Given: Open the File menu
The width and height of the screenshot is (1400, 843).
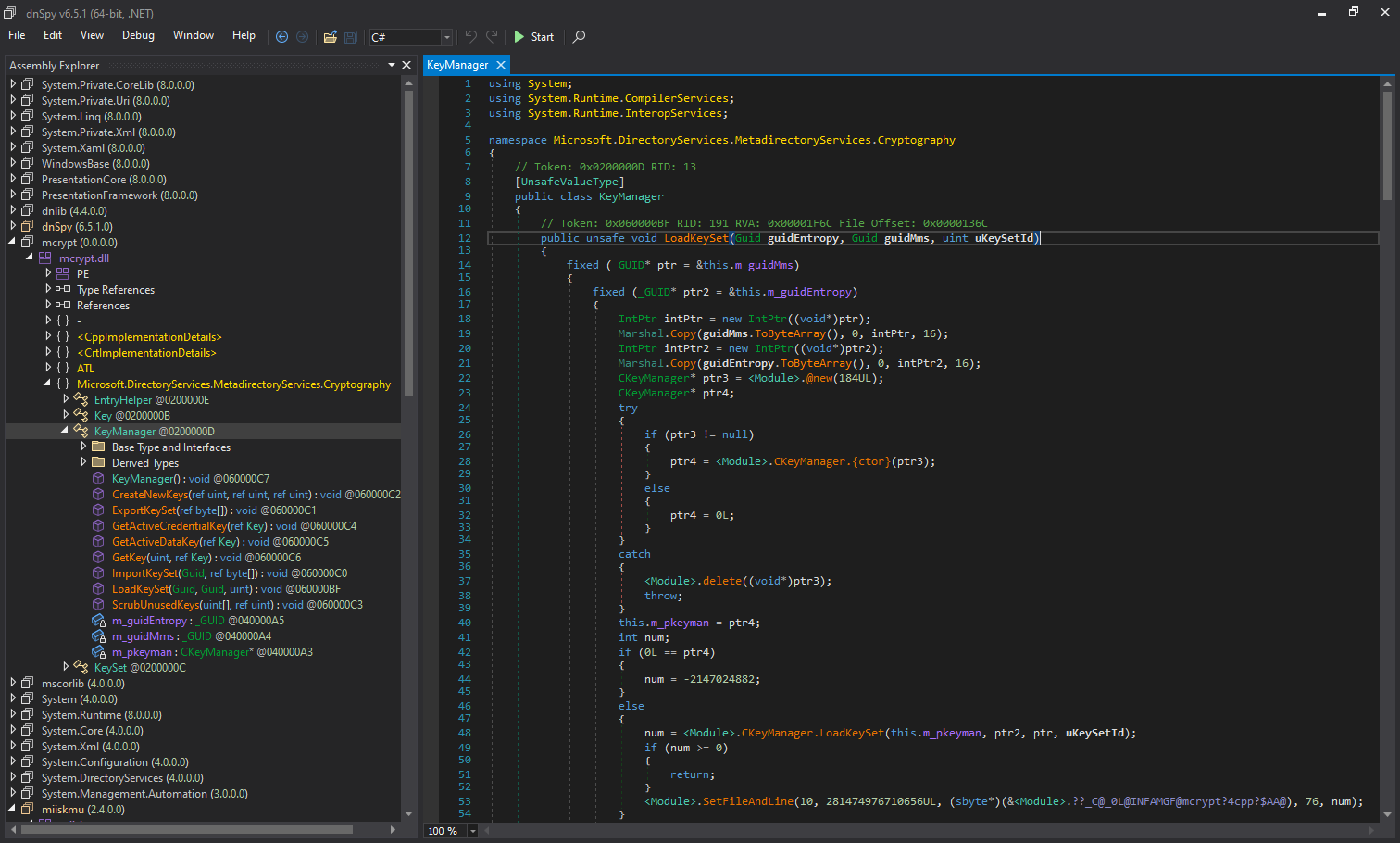Looking at the screenshot, I should pos(17,35).
